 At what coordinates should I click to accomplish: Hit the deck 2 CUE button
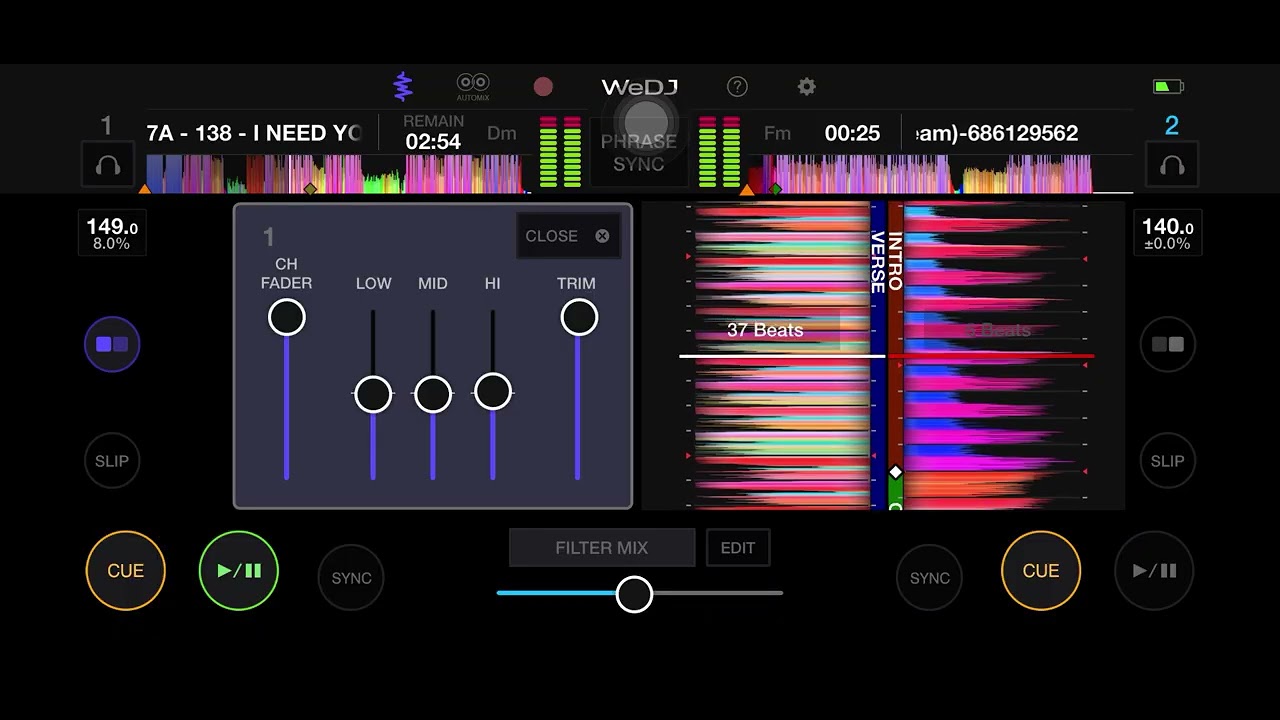1041,570
